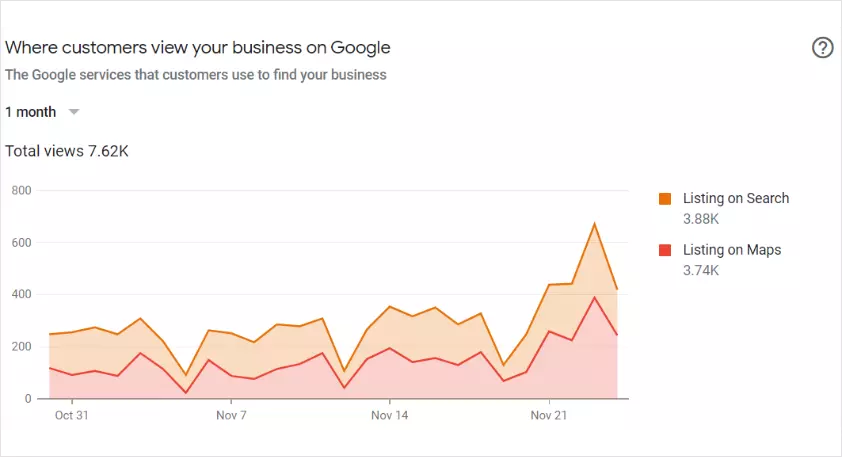The image size is (842, 457).
Task: Select the Listing on Search legend label
Action: 735,198
